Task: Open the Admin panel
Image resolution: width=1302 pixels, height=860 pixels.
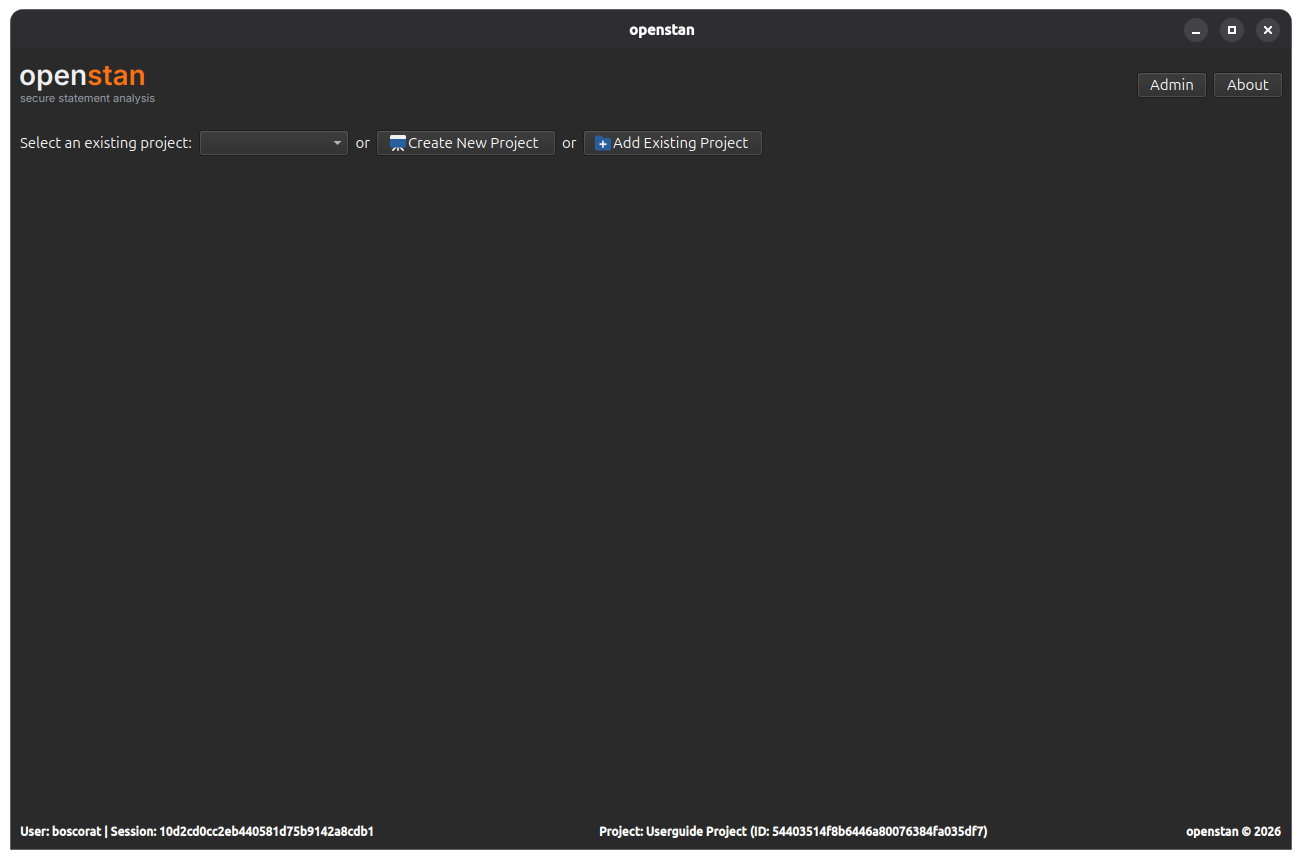Action: tap(1172, 85)
